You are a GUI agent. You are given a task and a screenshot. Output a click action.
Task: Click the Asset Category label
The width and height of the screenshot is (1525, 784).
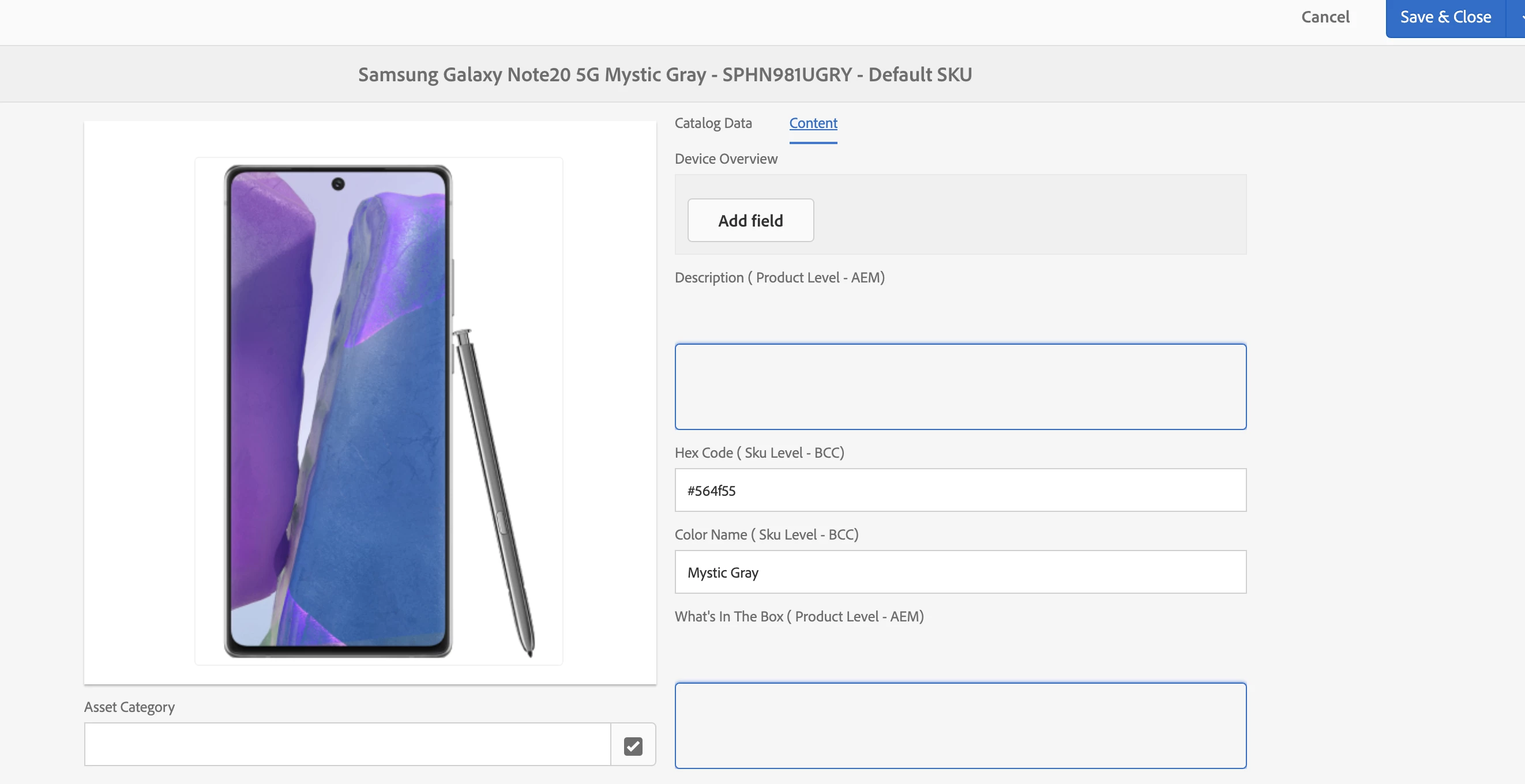click(129, 707)
